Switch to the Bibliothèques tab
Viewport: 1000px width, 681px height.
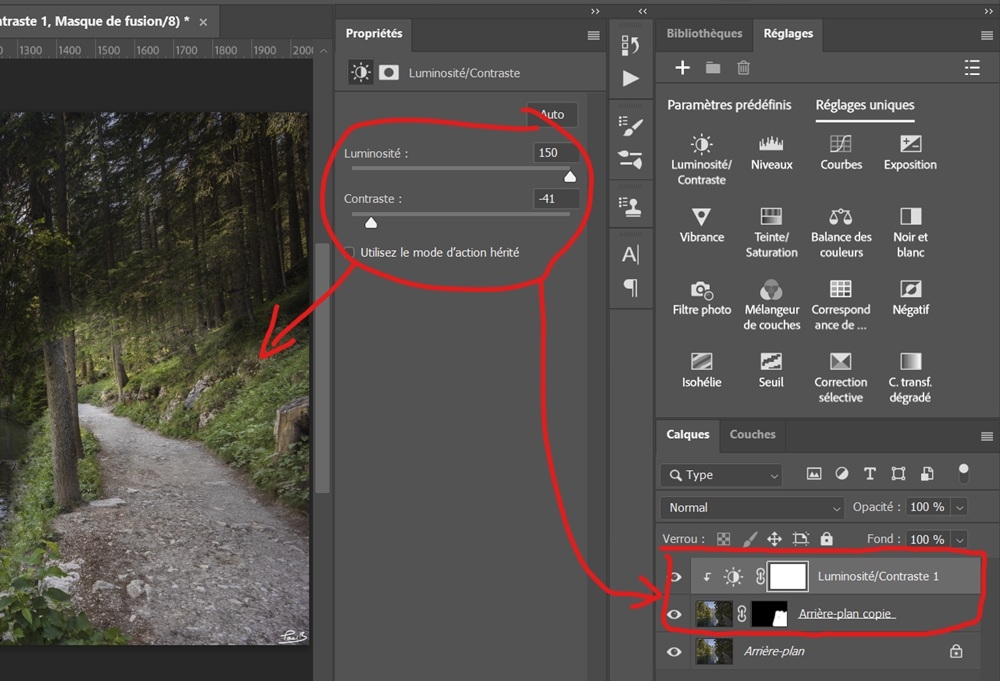coord(704,33)
